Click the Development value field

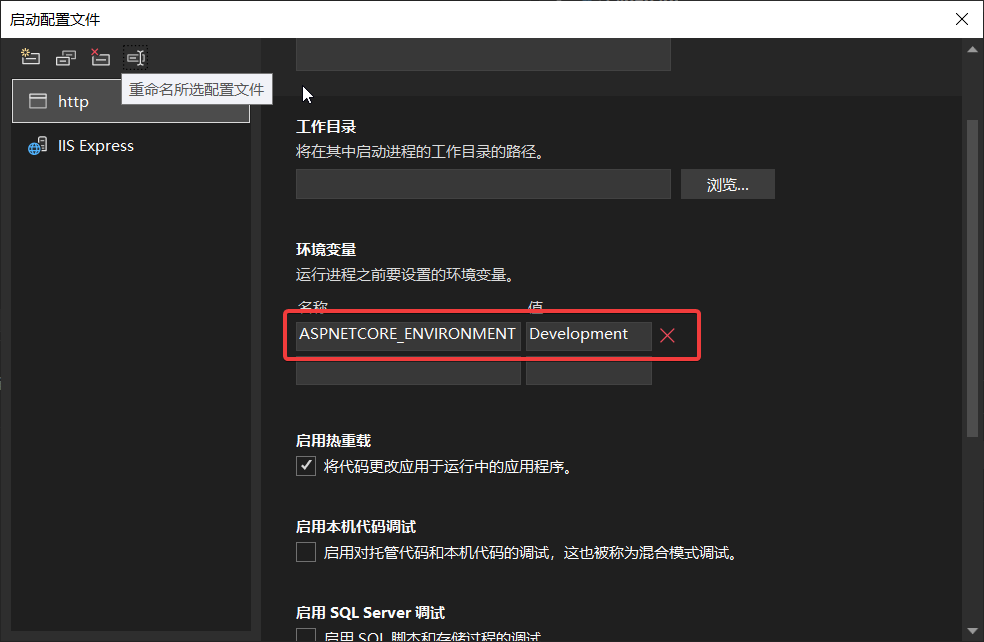coord(589,335)
